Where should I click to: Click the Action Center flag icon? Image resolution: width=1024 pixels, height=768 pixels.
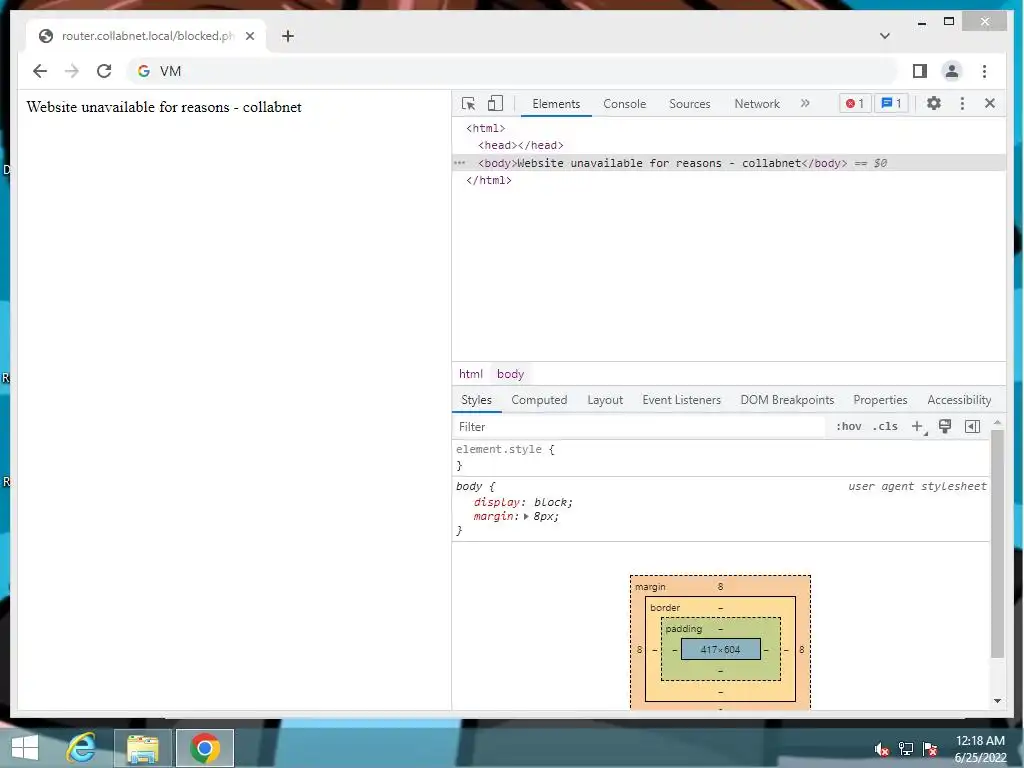[930, 749]
